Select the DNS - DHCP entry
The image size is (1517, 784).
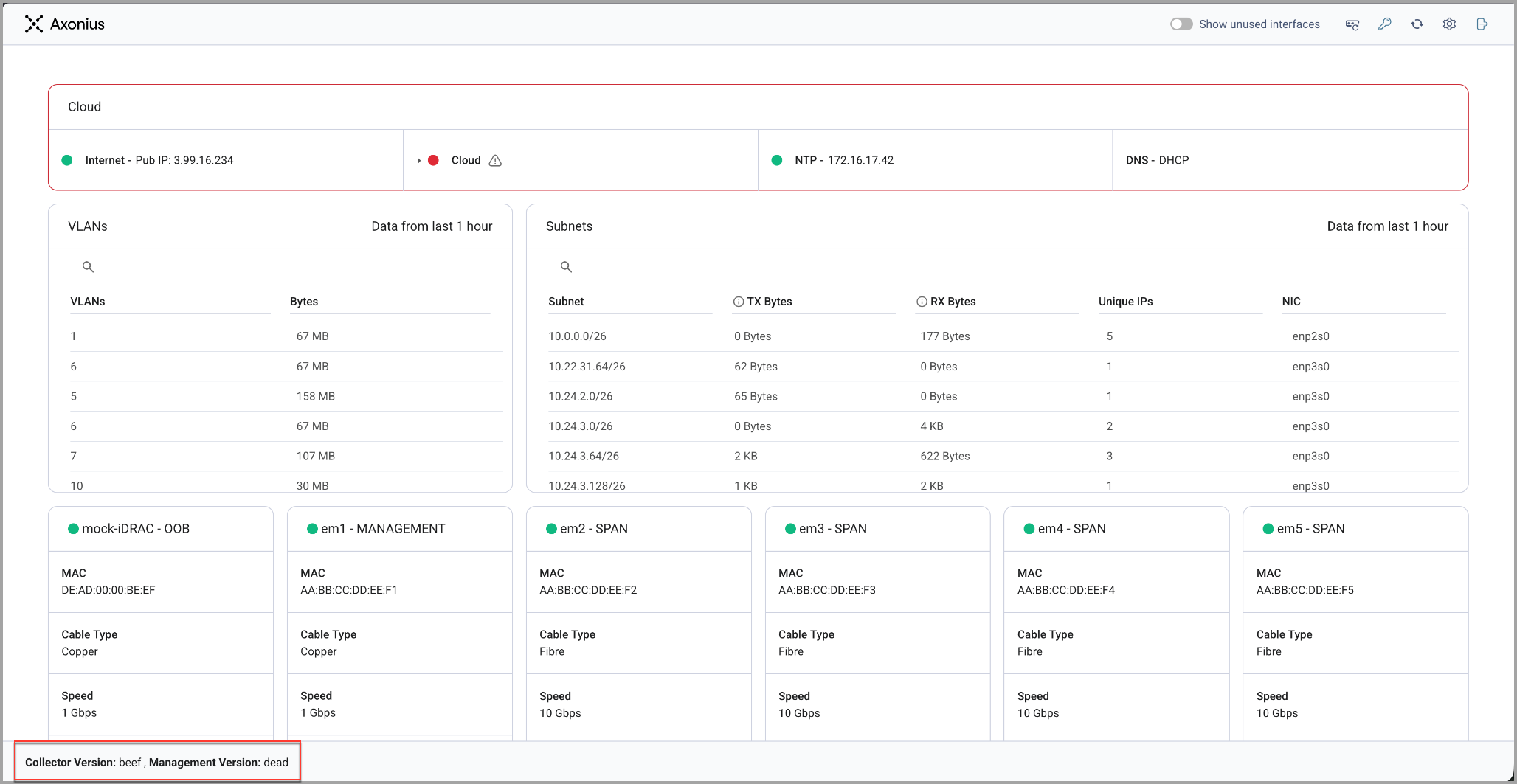coord(1157,160)
